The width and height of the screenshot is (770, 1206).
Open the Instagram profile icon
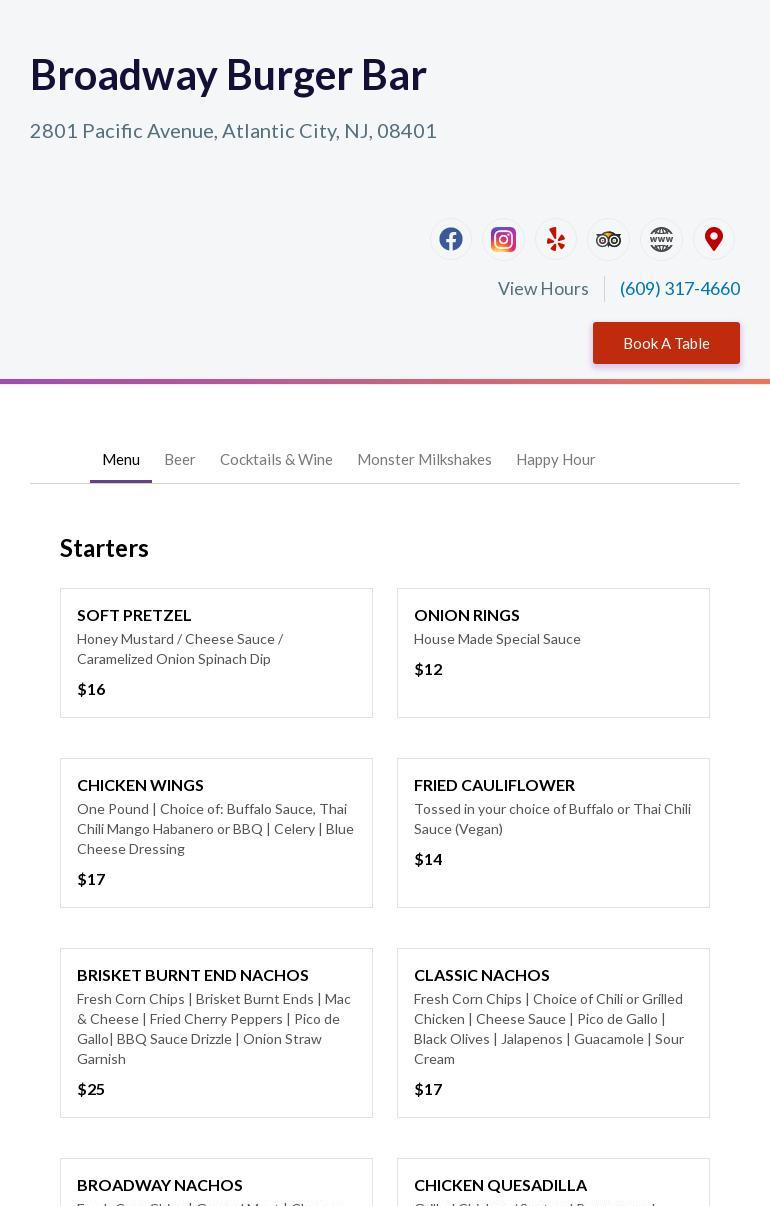pos(503,240)
